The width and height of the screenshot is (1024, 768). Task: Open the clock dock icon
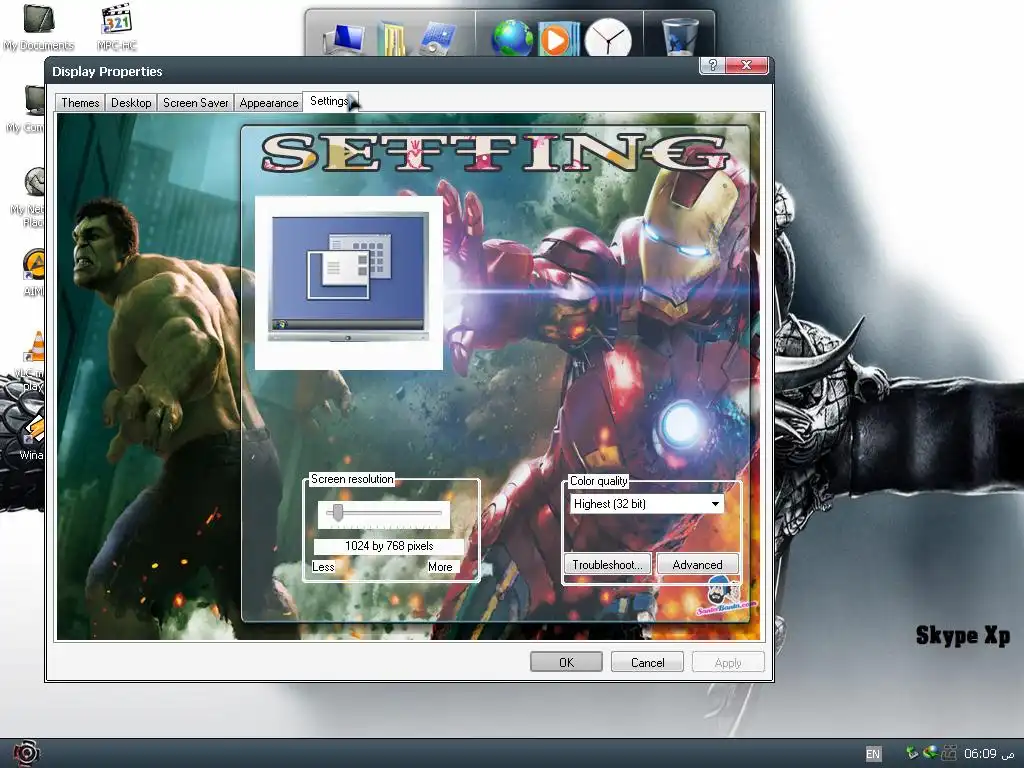pyautogui.click(x=607, y=39)
